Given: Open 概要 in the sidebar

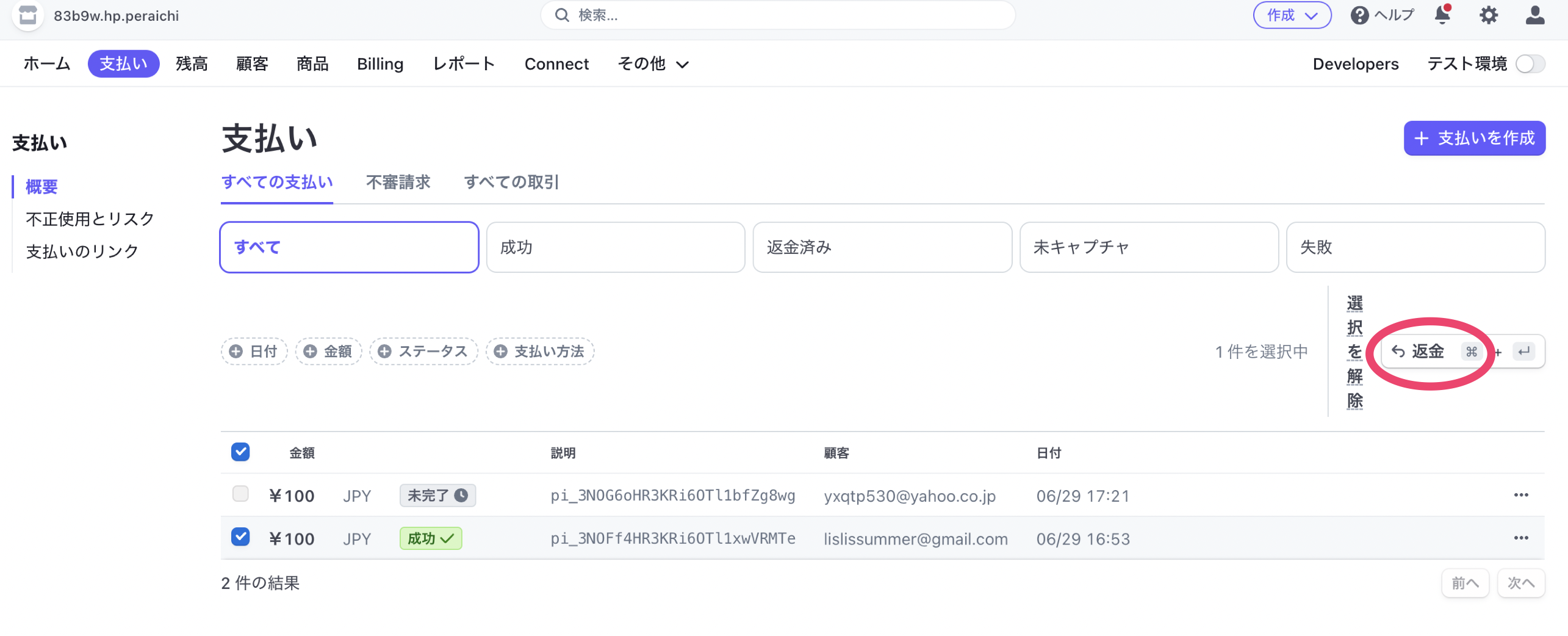Looking at the screenshot, I should point(41,187).
